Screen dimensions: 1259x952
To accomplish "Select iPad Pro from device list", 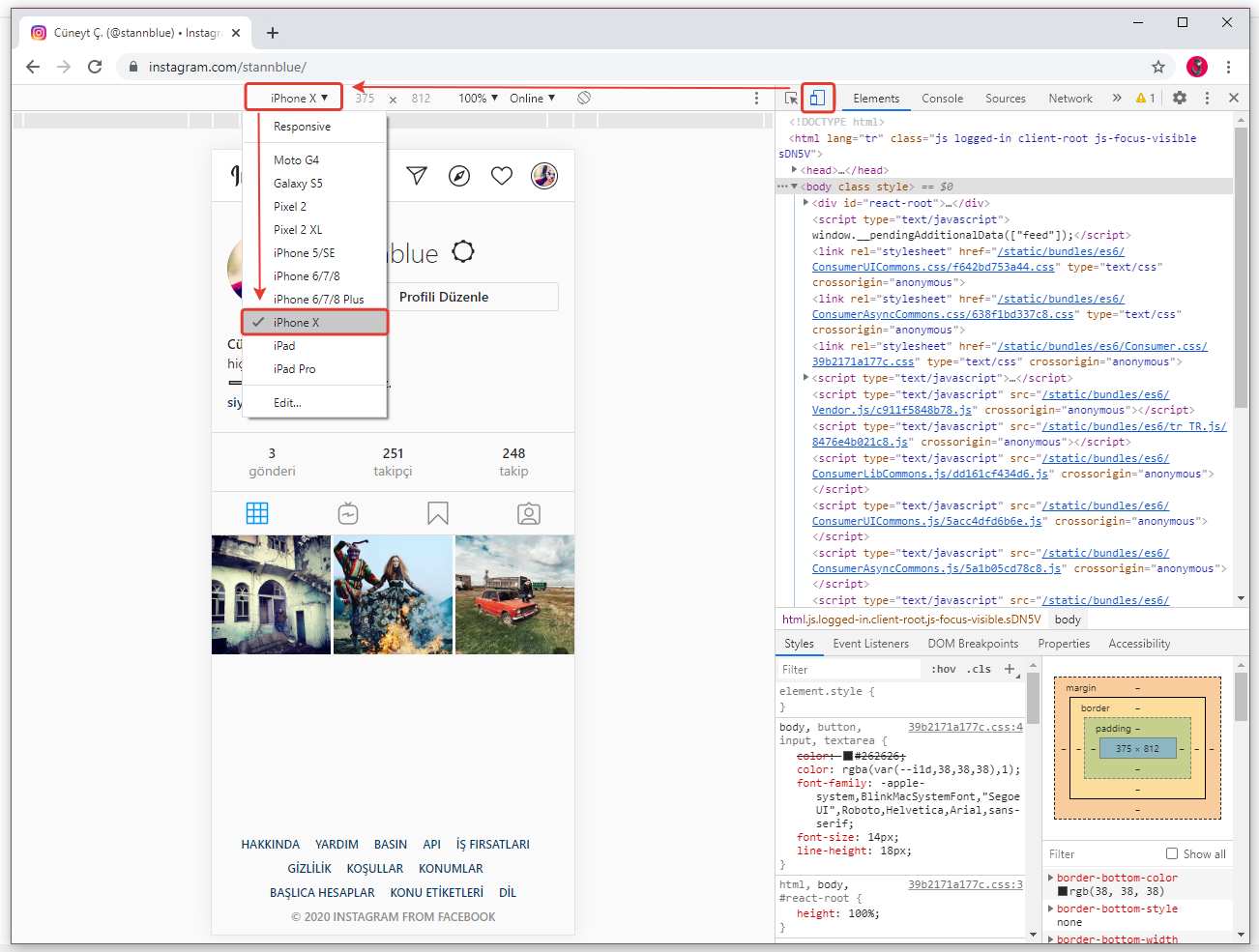I will point(294,369).
